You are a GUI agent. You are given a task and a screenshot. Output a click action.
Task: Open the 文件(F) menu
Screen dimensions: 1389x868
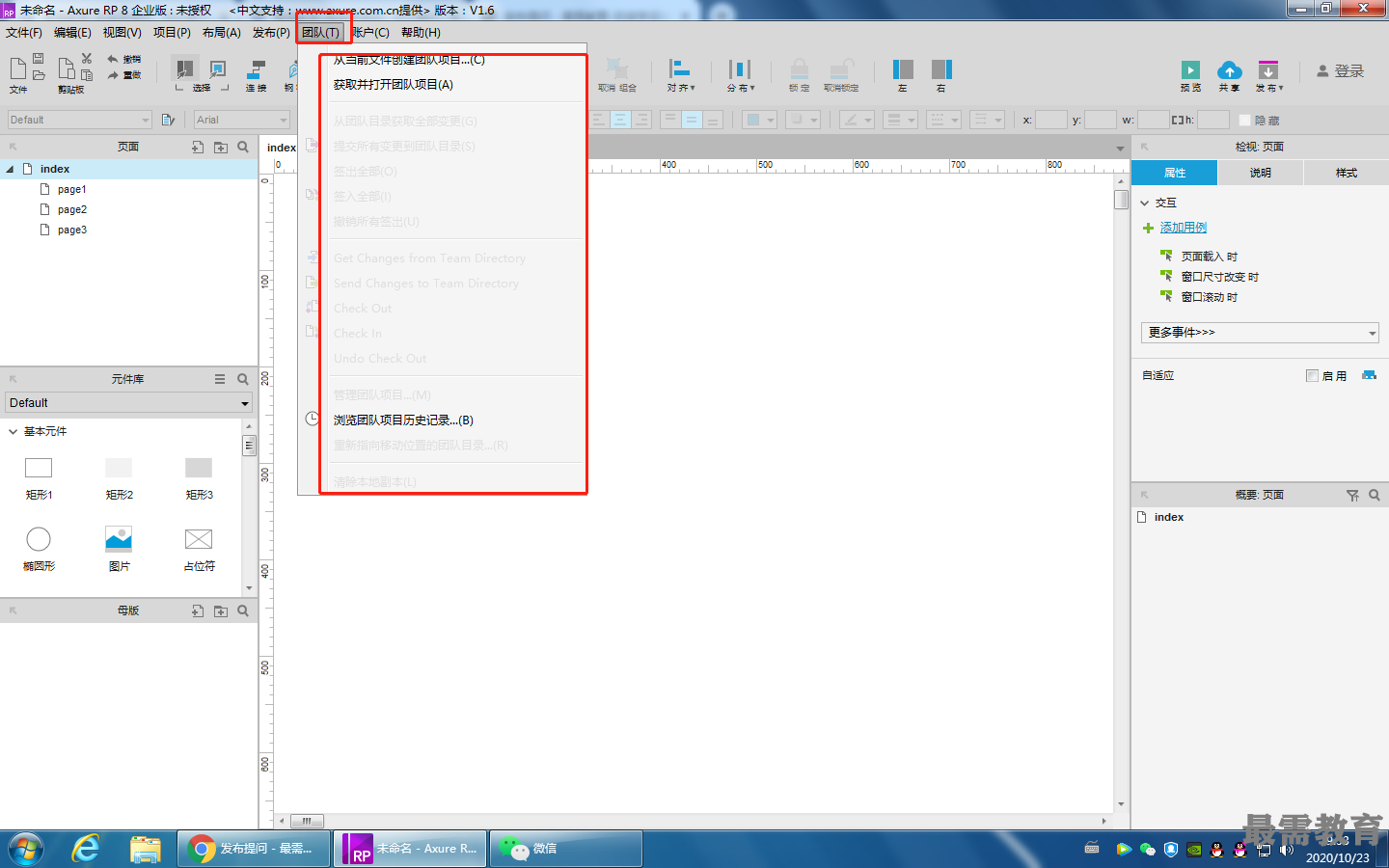click(x=24, y=33)
